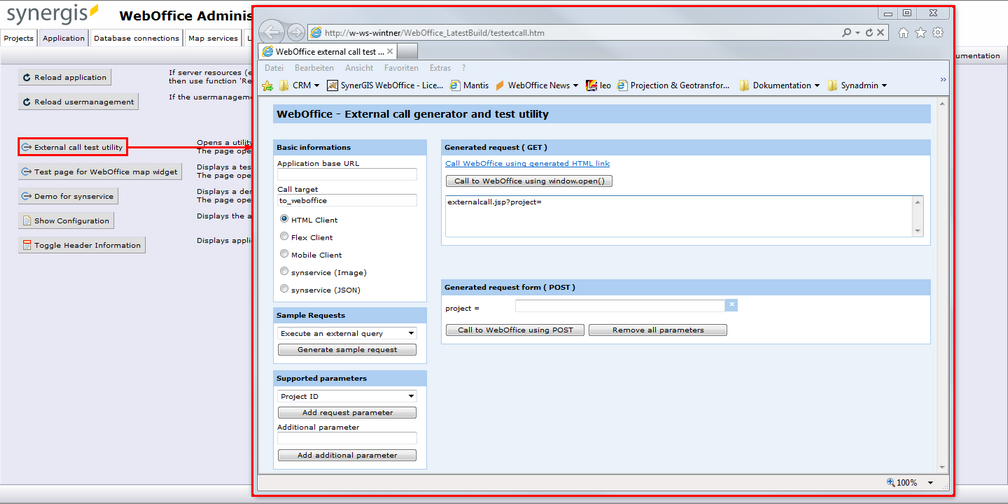
Task: Open the Mantis favorite
Action: click(x=469, y=86)
